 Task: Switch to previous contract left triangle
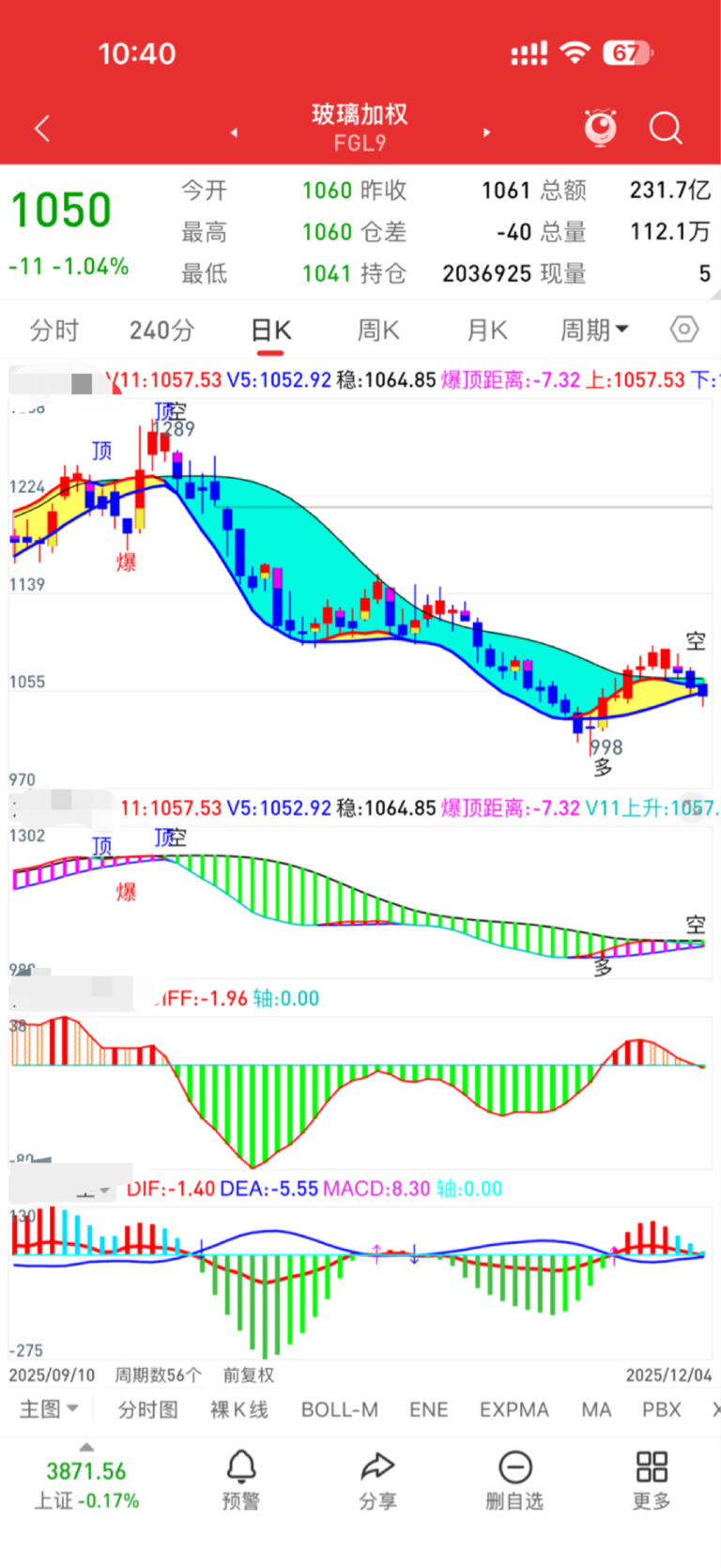tap(234, 132)
